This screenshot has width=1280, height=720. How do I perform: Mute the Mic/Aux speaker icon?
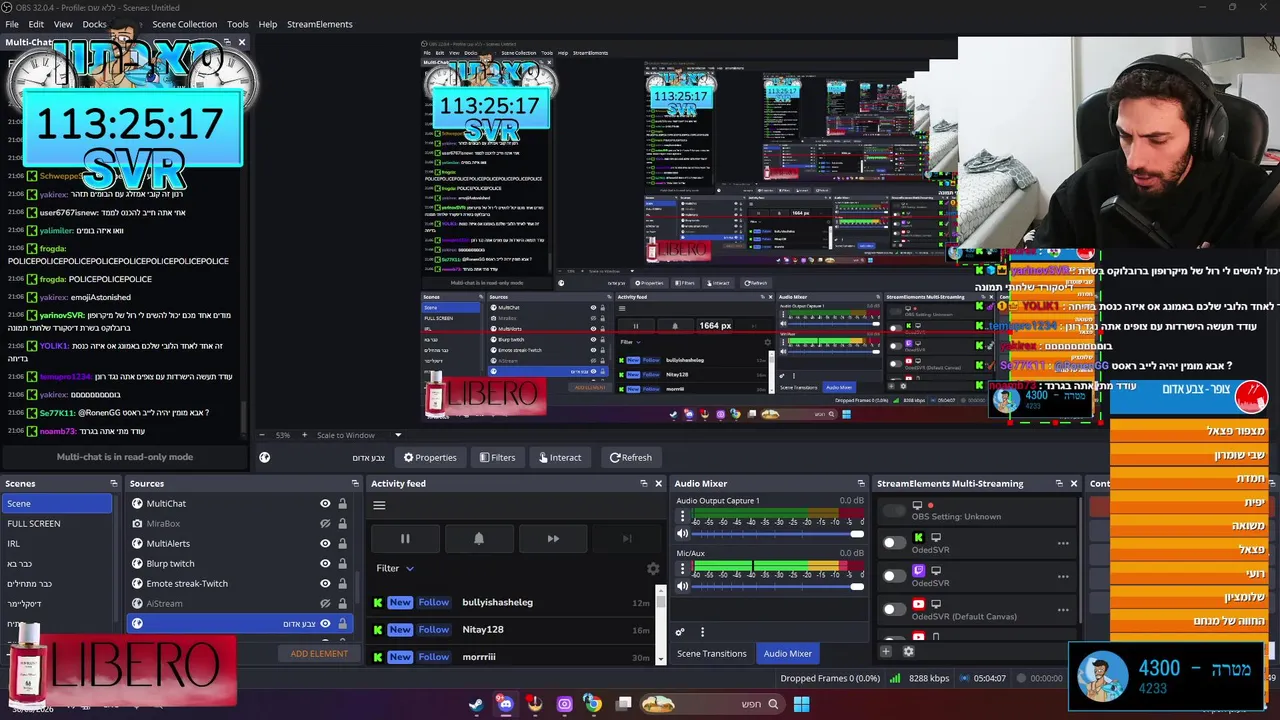(x=683, y=586)
